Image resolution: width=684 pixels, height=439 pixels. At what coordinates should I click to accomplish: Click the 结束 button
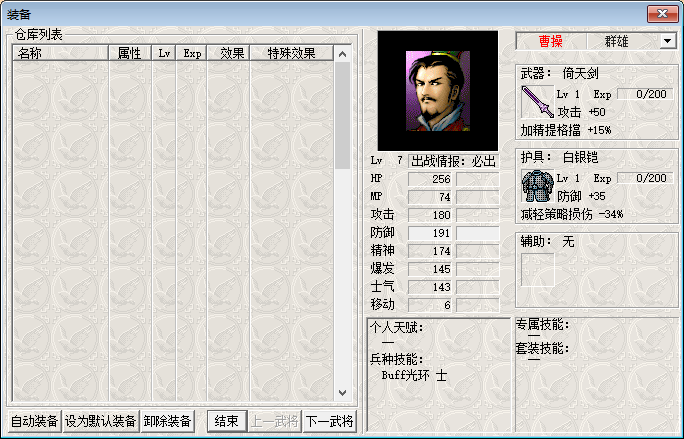point(226,421)
